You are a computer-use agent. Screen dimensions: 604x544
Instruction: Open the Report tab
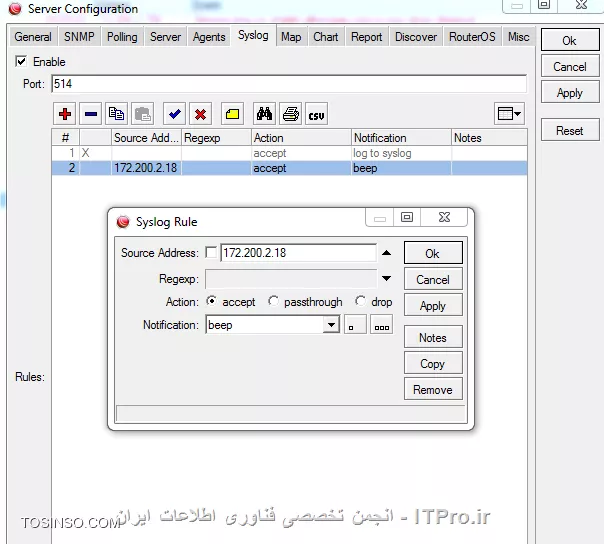(x=366, y=37)
